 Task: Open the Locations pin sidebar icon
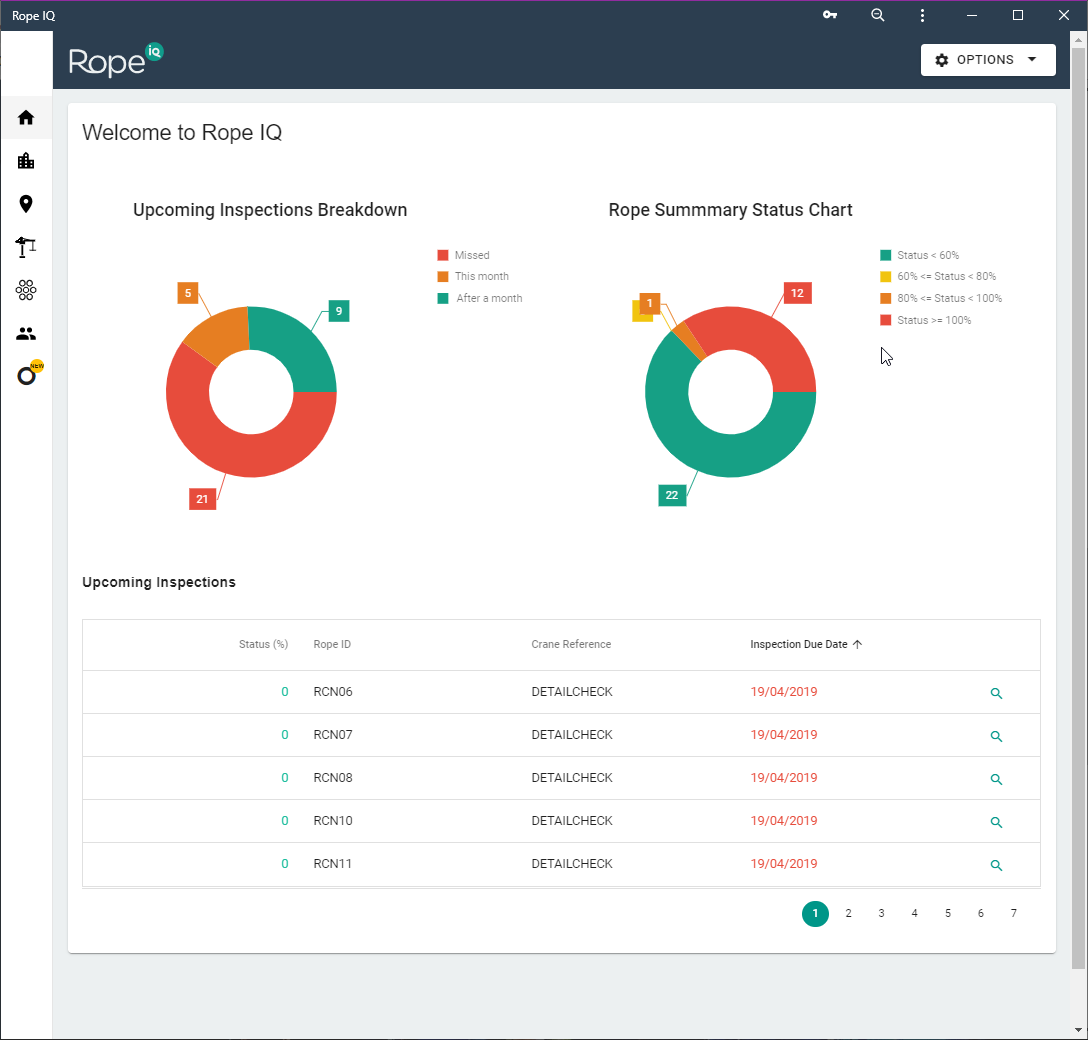(26, 204)
